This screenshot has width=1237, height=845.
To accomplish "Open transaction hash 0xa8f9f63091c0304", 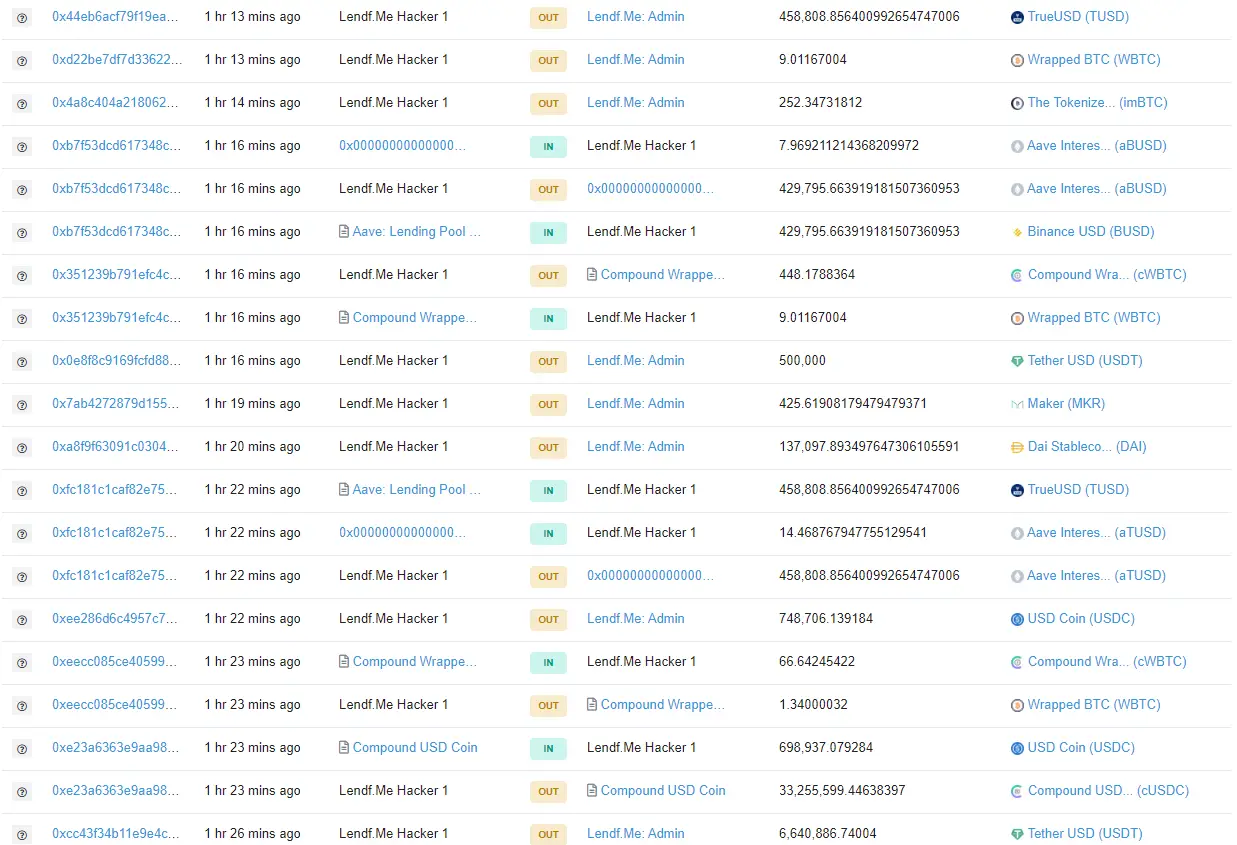I will click(117, 447).
